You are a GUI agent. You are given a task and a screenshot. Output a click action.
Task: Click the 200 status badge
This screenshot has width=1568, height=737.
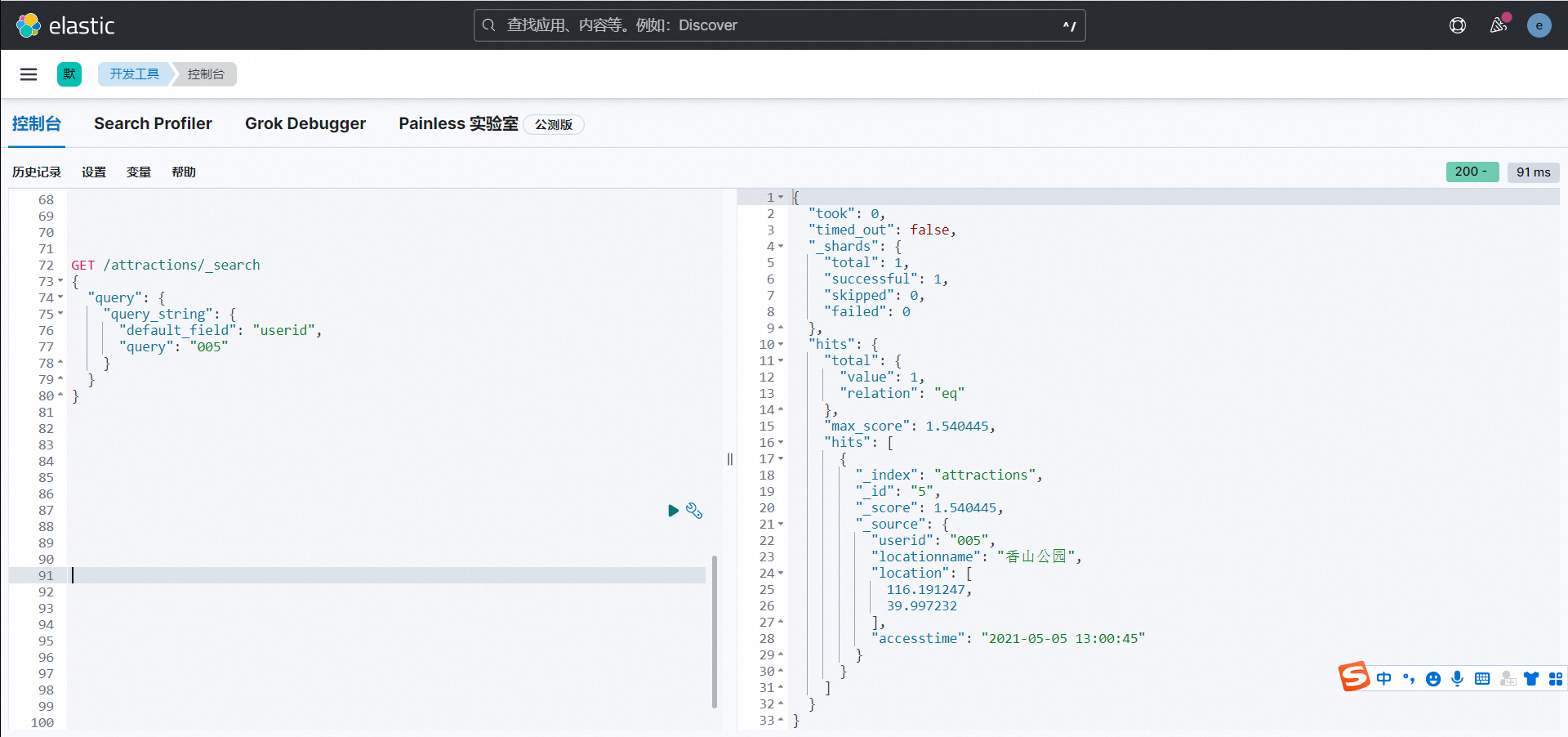[1472, 172]
